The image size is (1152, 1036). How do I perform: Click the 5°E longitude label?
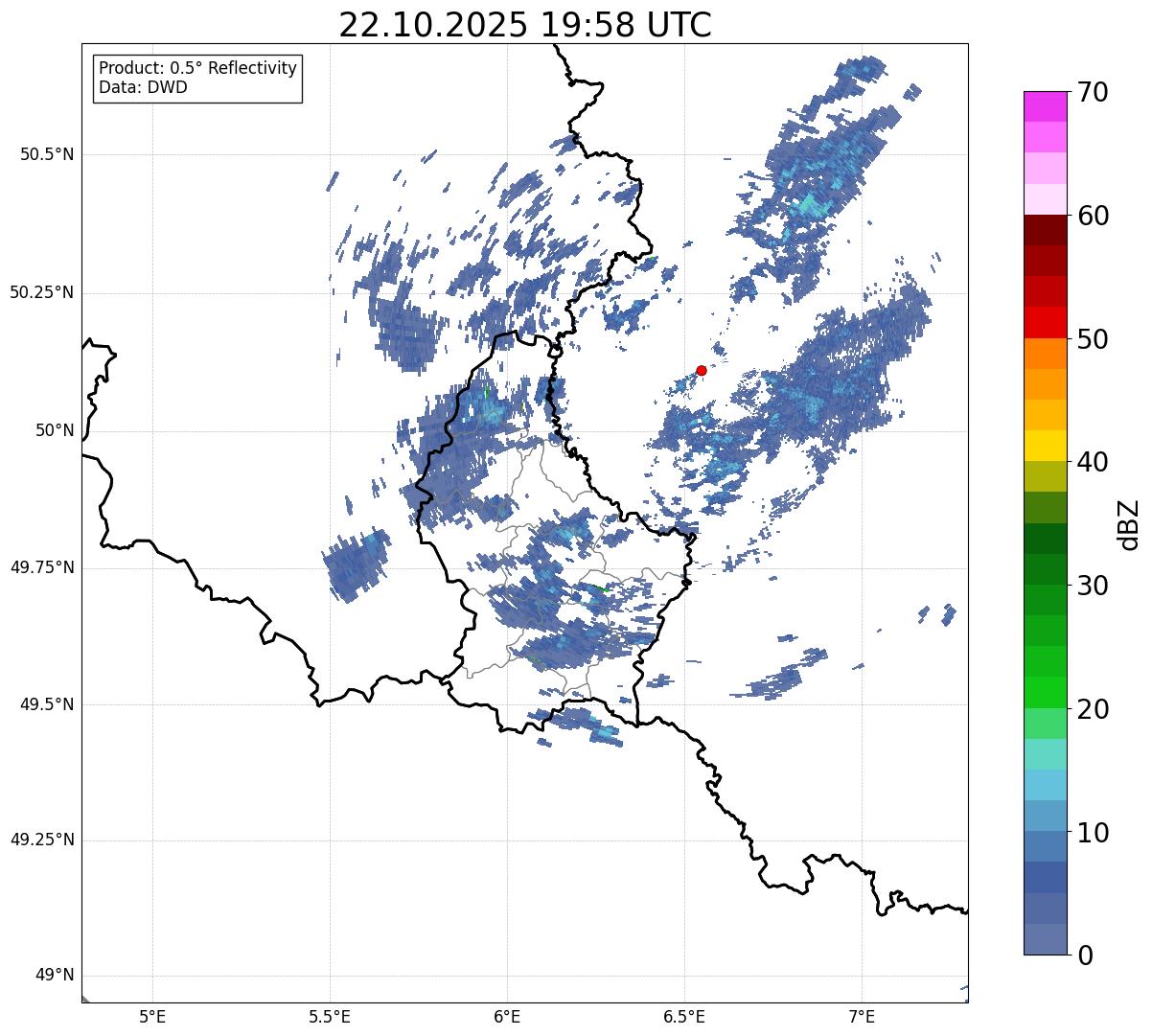pyautogui.click(x=152, y=1017)
